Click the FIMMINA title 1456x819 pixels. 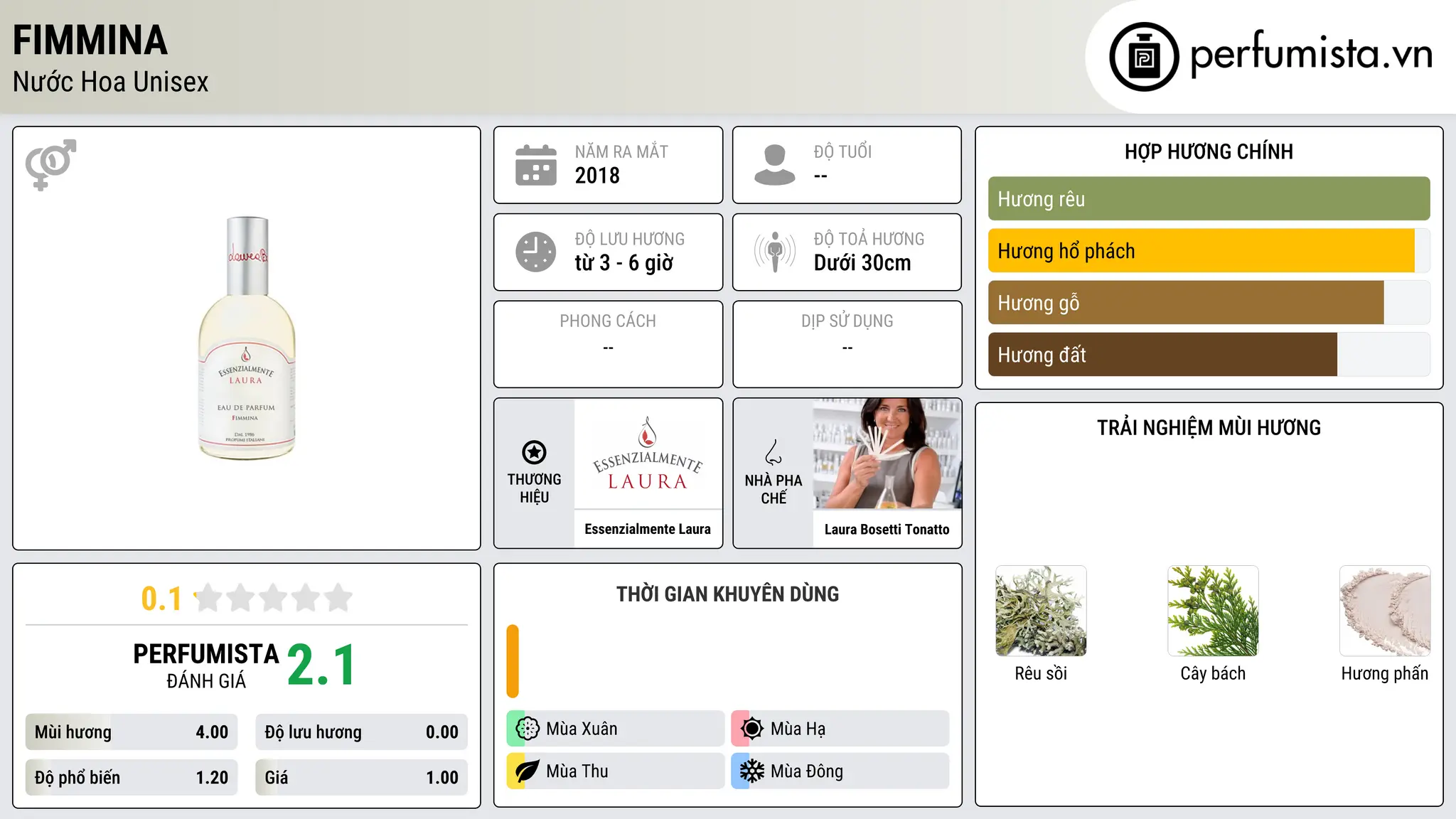pos(90,40)
